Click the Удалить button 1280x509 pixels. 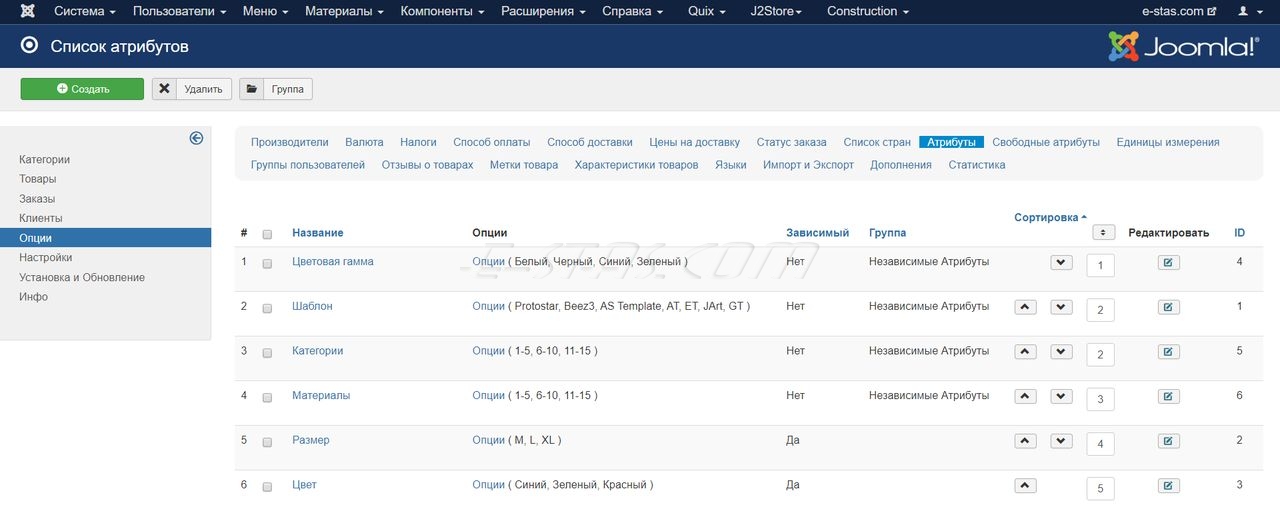[192, 89]
